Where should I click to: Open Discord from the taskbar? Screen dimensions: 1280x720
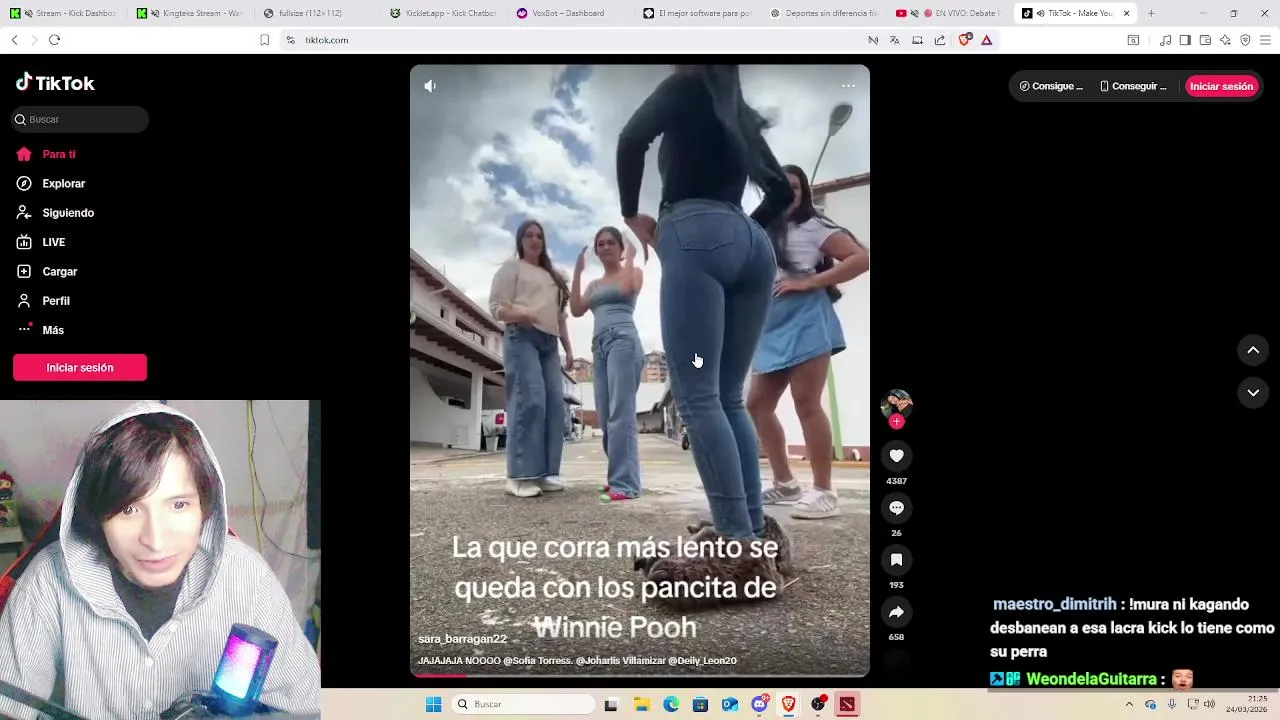[x=759, y=704]
